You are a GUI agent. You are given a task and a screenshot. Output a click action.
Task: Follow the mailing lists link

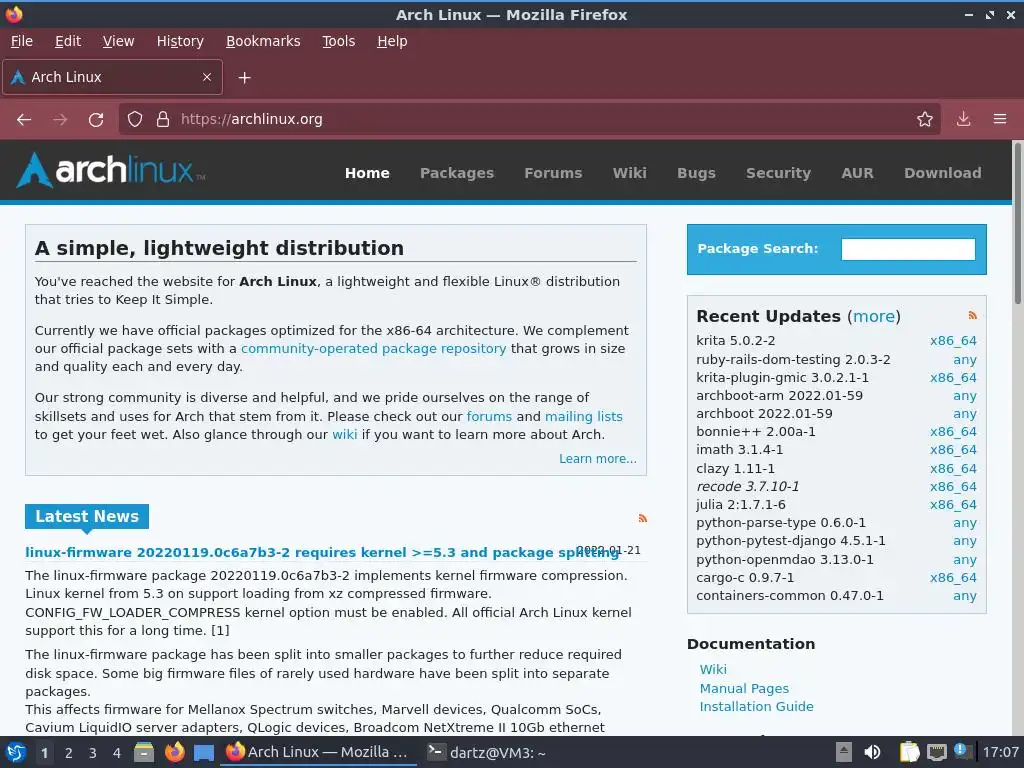pos(583,417)
